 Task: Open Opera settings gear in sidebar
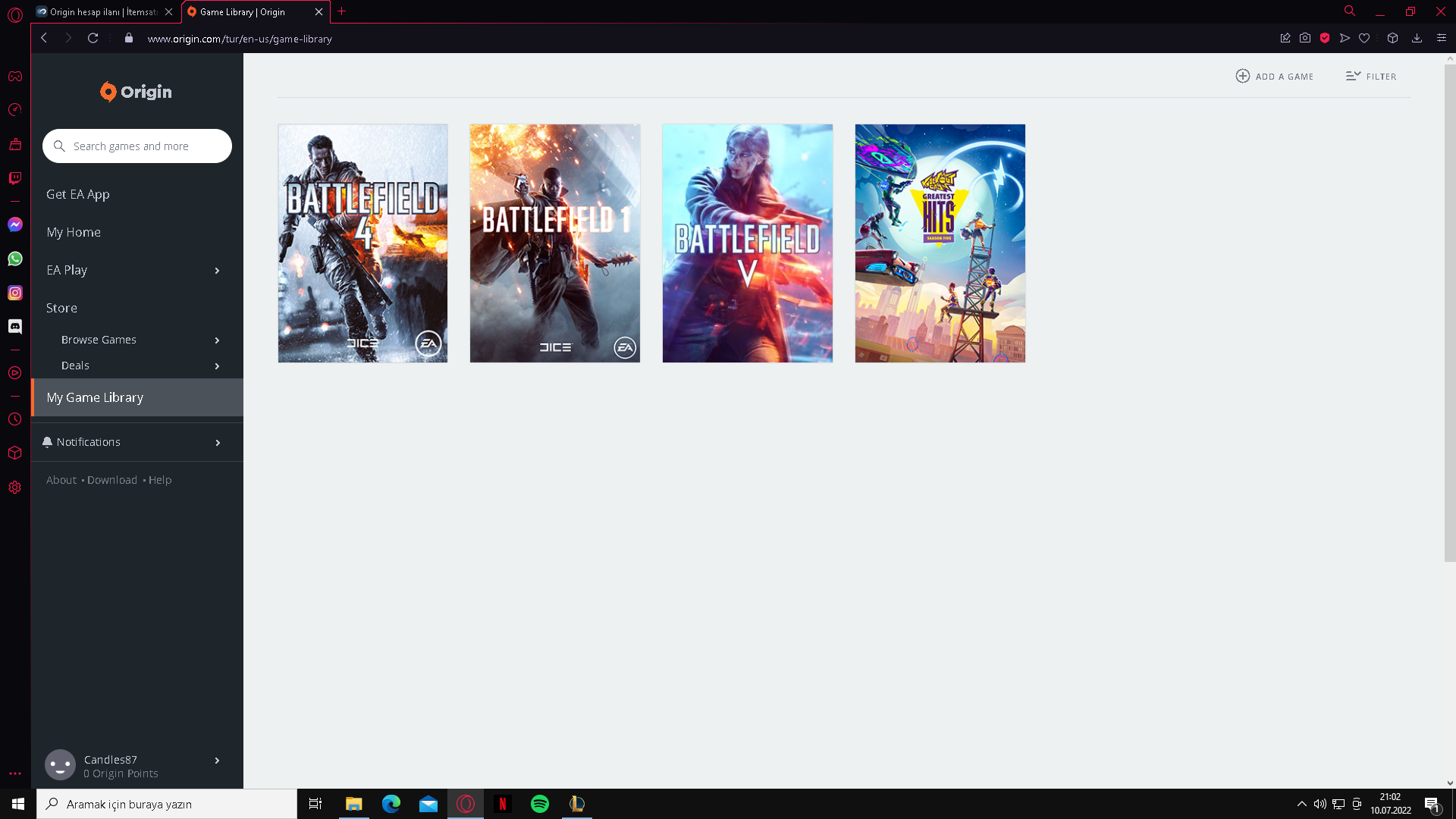pos(15,487)
